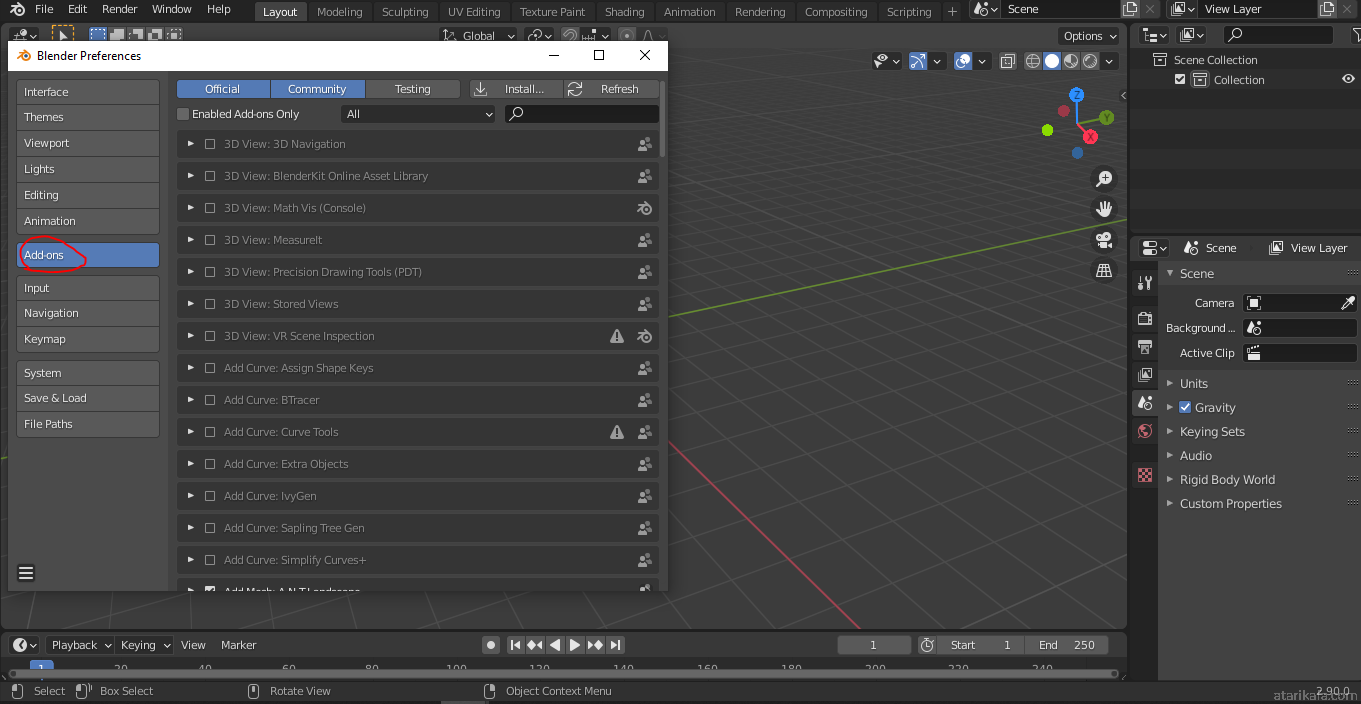Jump to the timeline start frame
This screenshot has width=1361, height=704.
515,645
